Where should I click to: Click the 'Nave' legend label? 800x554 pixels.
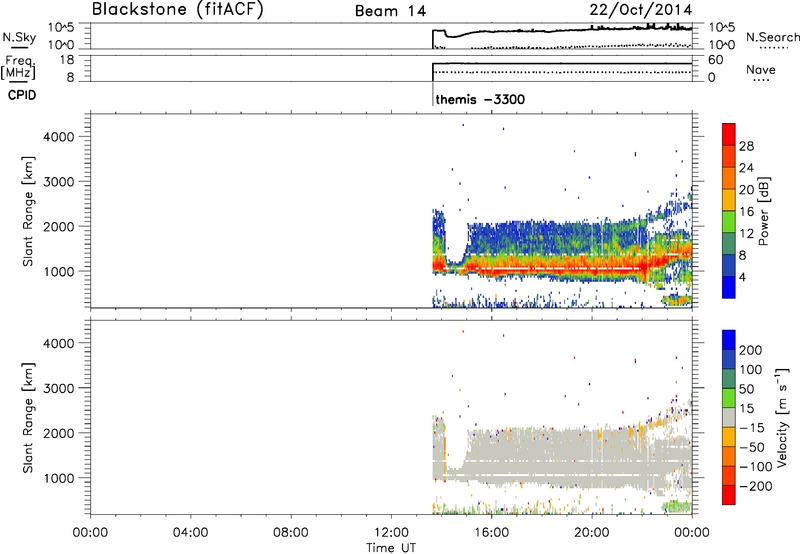click(761, 69)
